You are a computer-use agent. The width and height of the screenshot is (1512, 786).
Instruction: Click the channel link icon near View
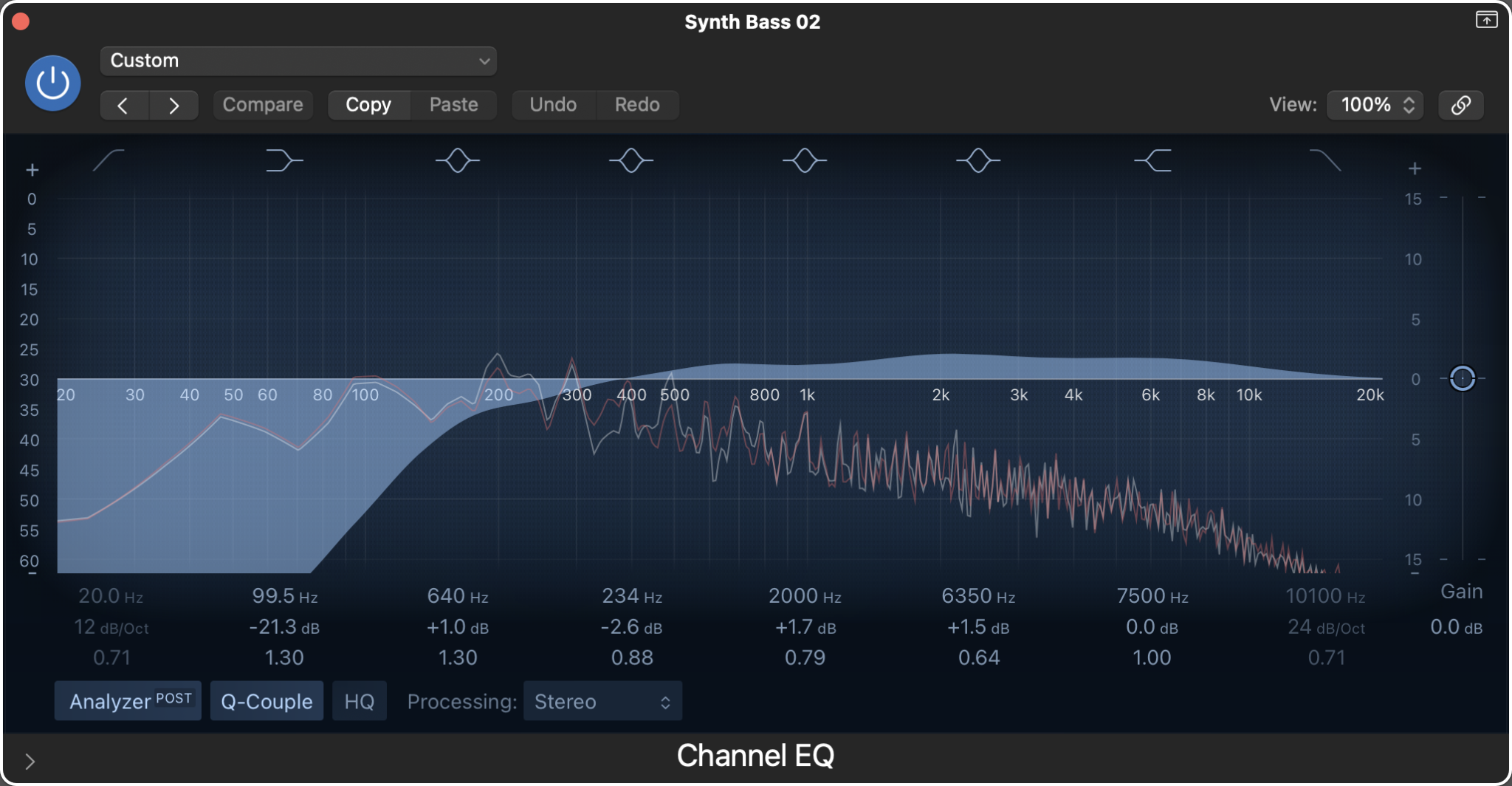pos(1460,105)
